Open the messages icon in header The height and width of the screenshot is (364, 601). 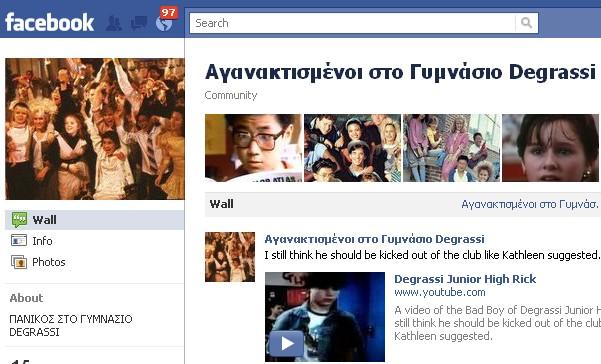click(138, 23)
